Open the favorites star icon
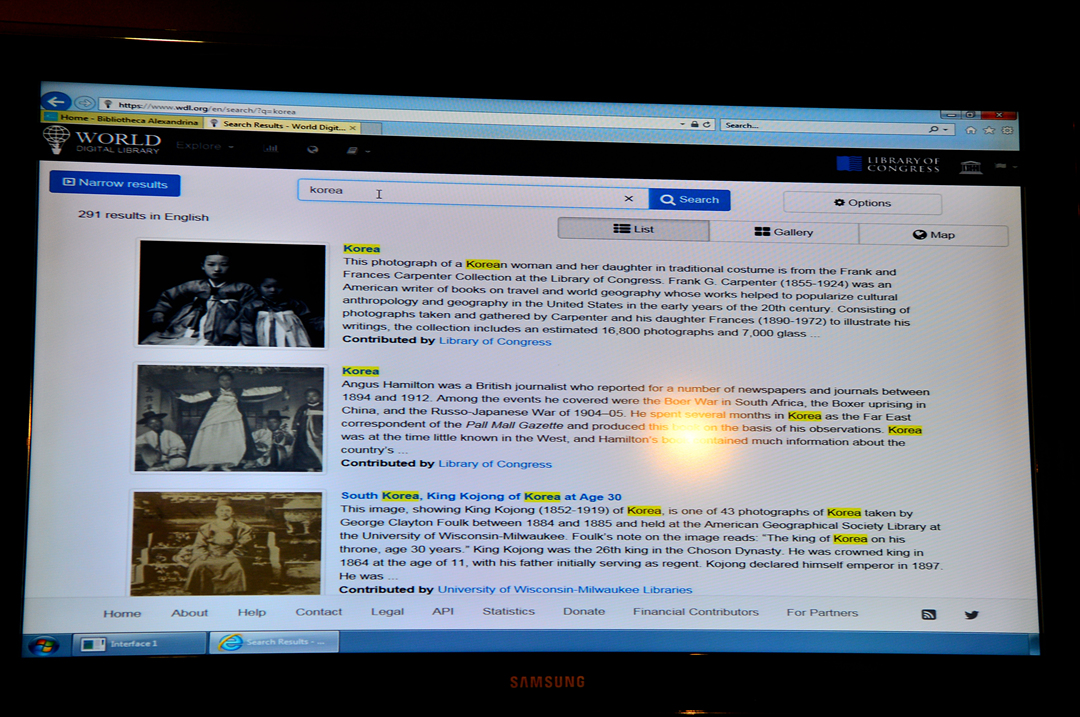This screenshot has width=1080, height=717. (989, 129)
